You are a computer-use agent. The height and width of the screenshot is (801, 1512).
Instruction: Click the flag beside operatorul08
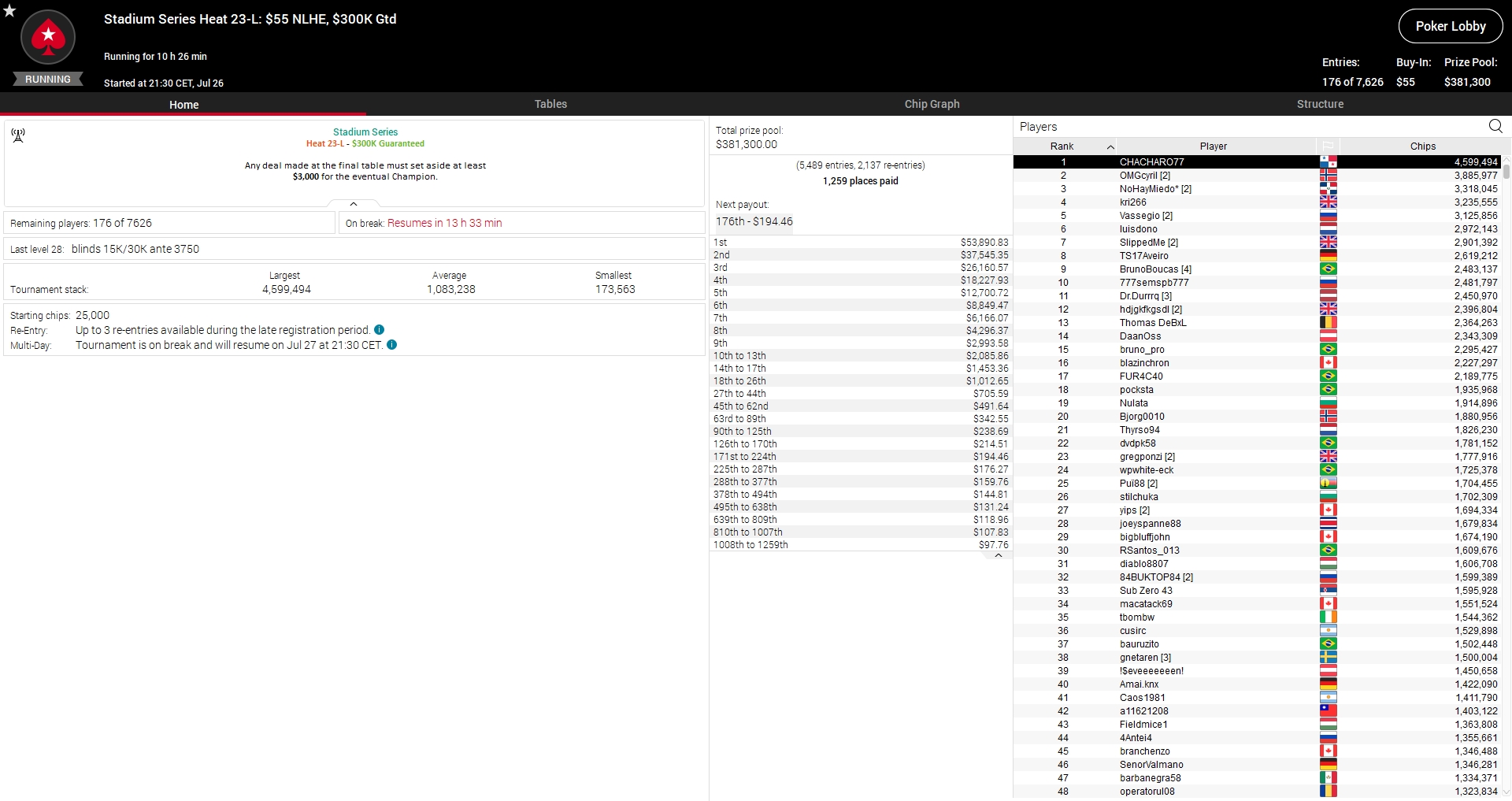1329,792
